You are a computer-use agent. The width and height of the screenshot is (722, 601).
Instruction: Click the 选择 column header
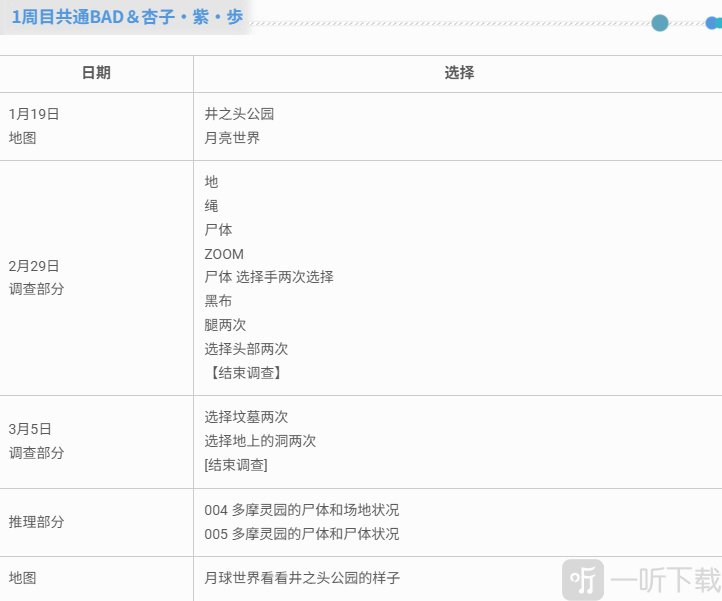459,72
